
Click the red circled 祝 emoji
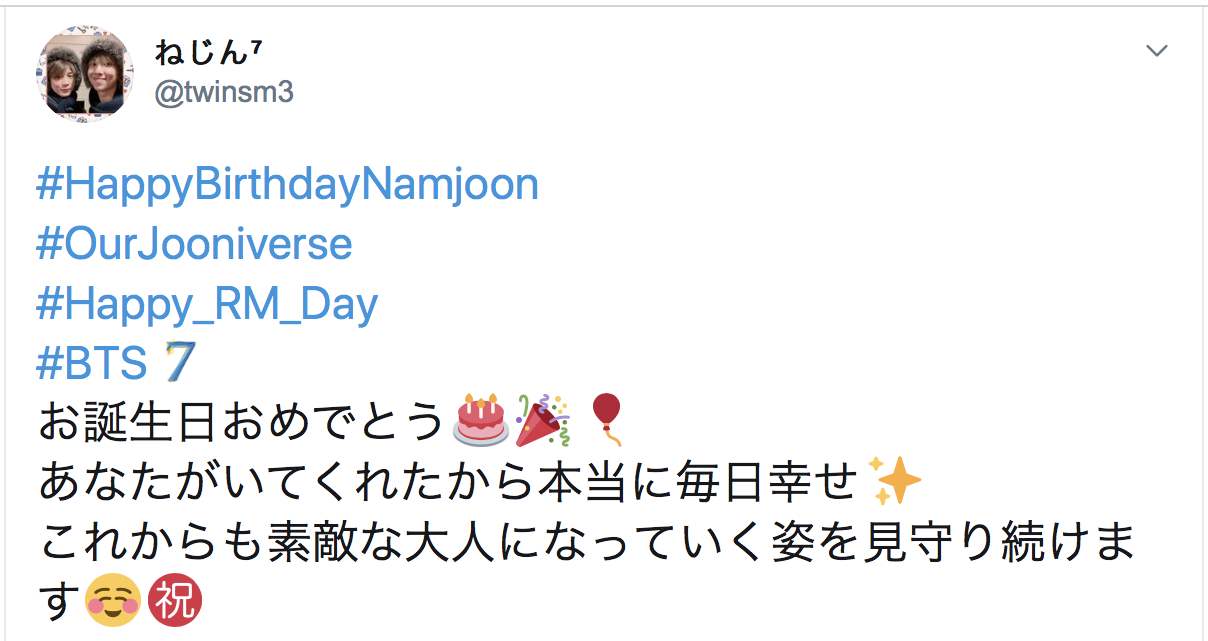[175, 602]
